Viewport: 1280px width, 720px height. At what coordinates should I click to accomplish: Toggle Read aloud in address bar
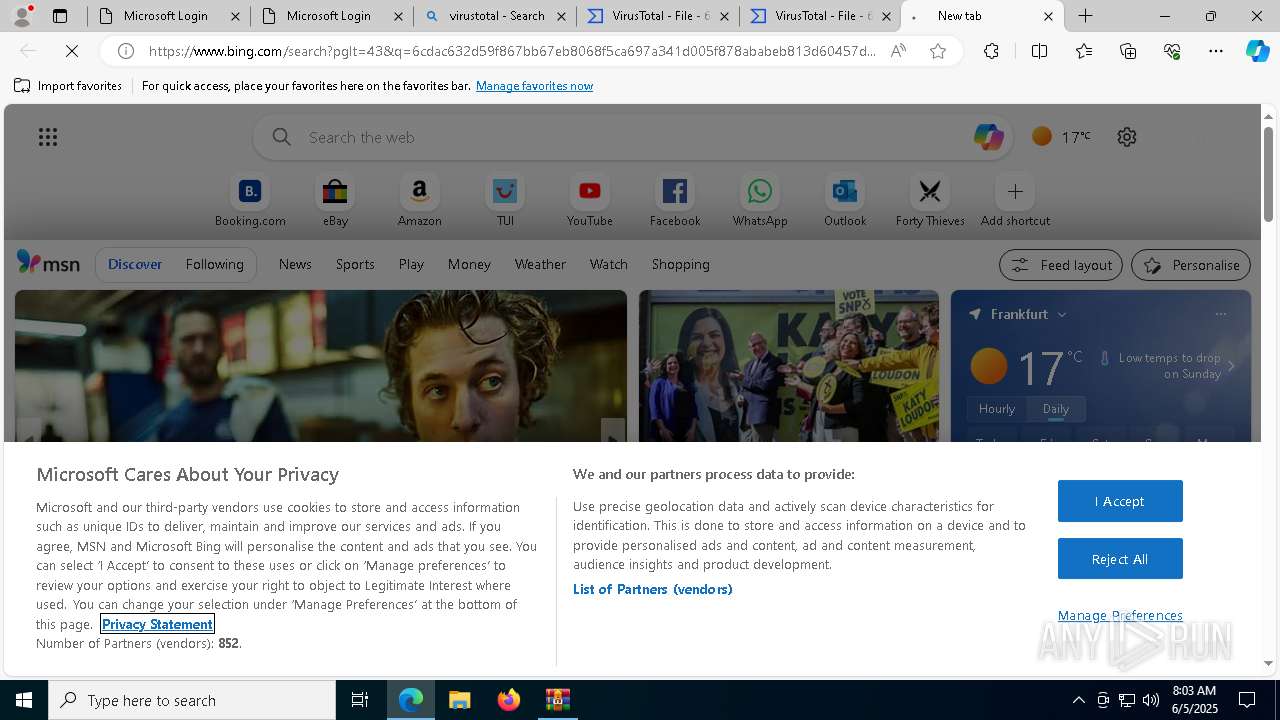click(898, 51)
